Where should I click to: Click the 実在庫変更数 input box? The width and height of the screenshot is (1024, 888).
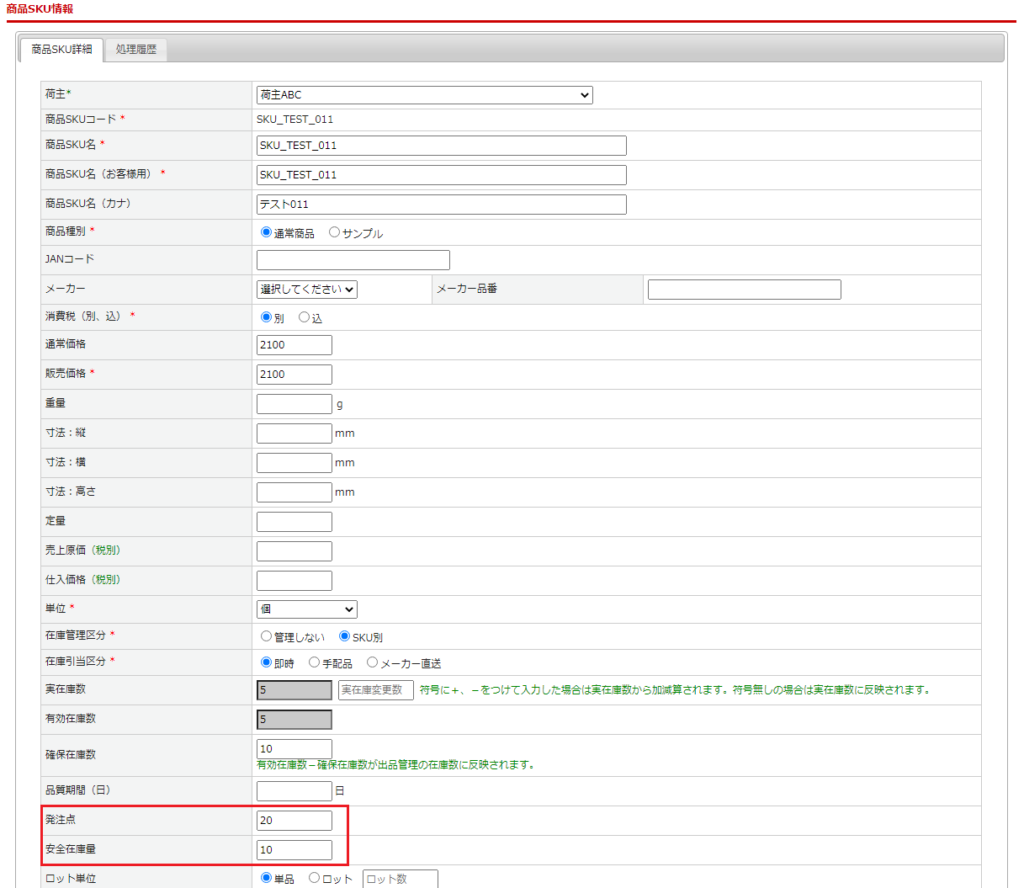pos(375,690)
